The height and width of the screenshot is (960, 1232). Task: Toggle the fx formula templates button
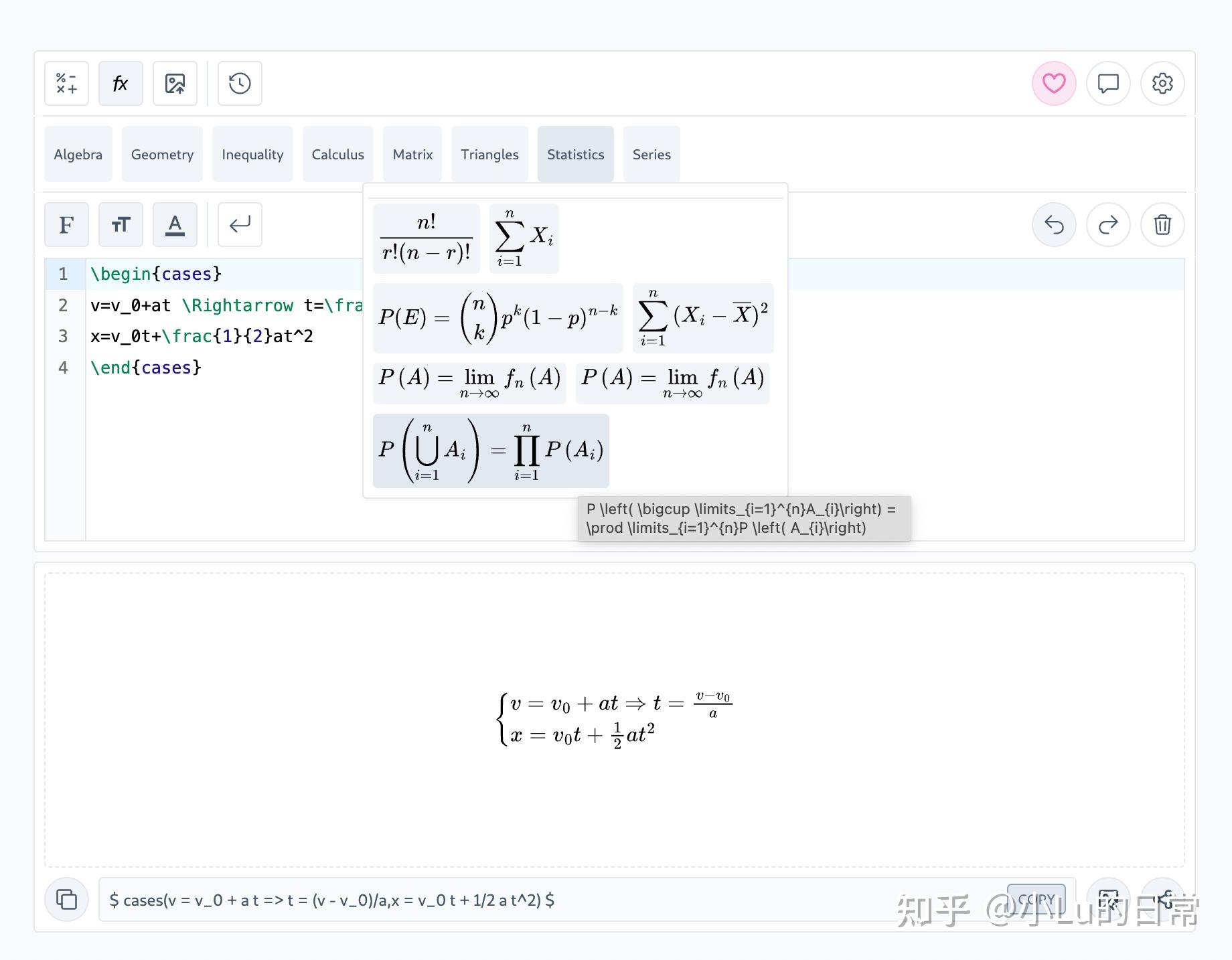tap(121, 84)
